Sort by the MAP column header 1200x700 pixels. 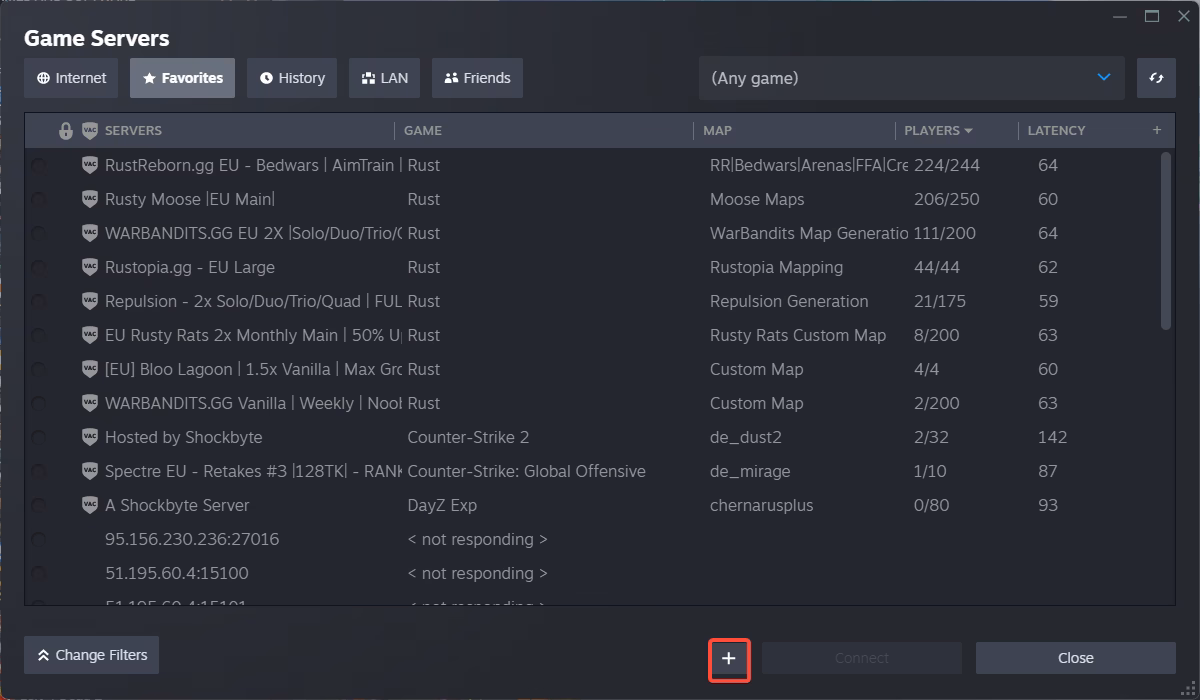[717, 130]
